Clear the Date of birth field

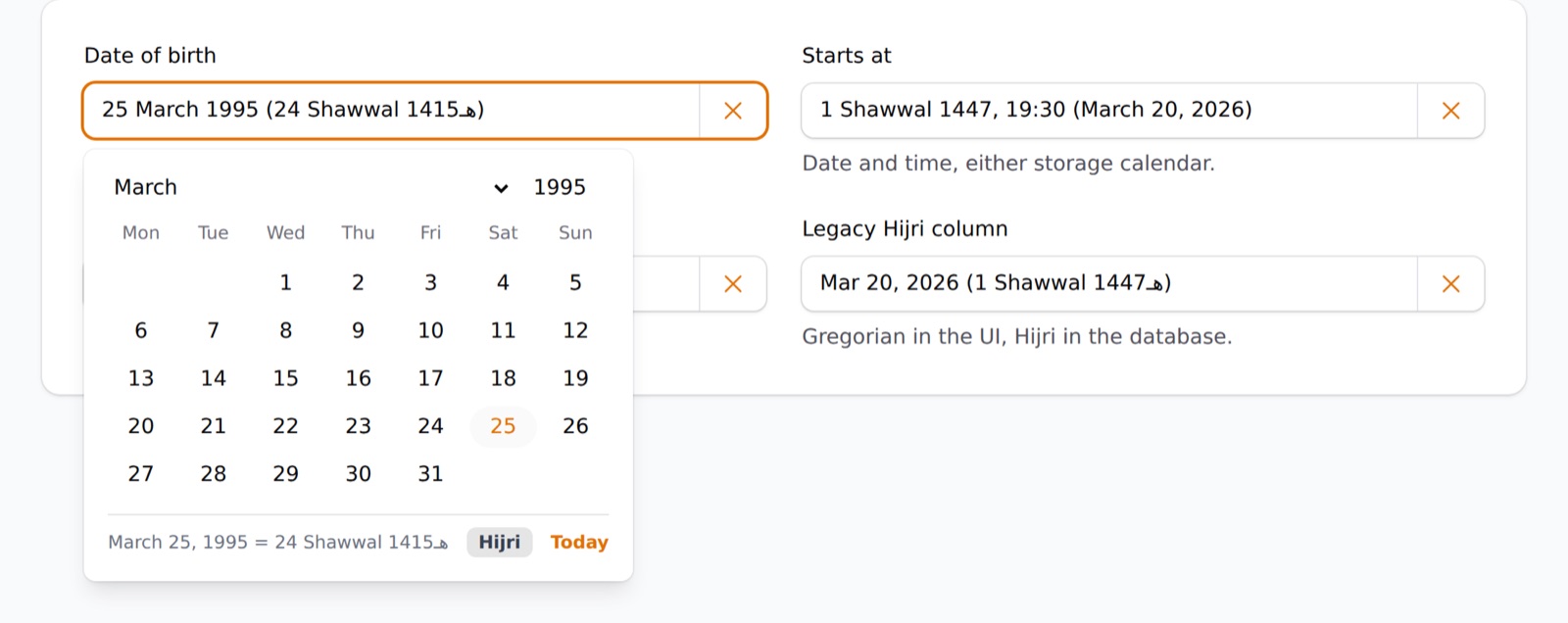pos(733,111)
